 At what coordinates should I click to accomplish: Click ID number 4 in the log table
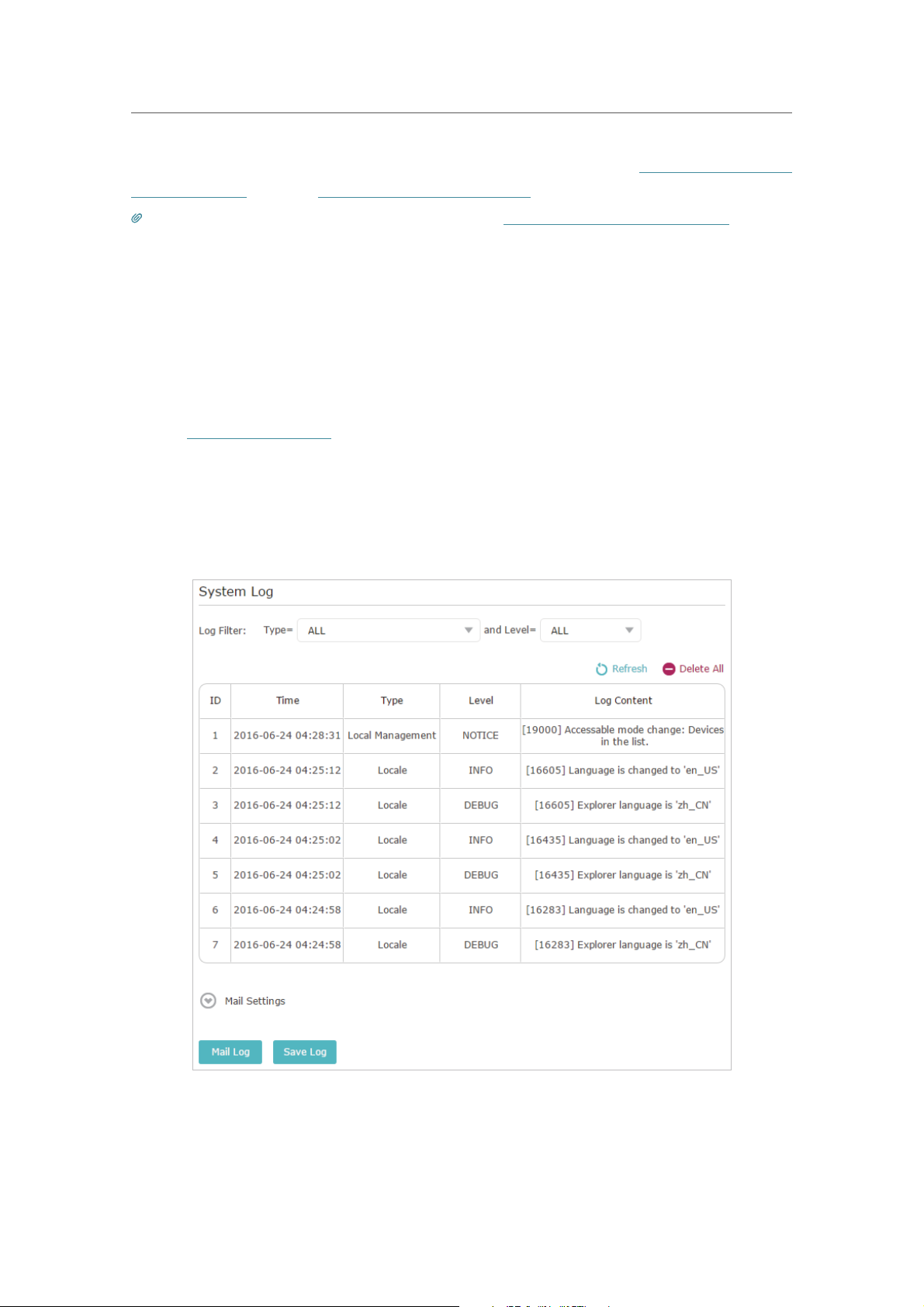pyautogui.click(x=215, y=841)
